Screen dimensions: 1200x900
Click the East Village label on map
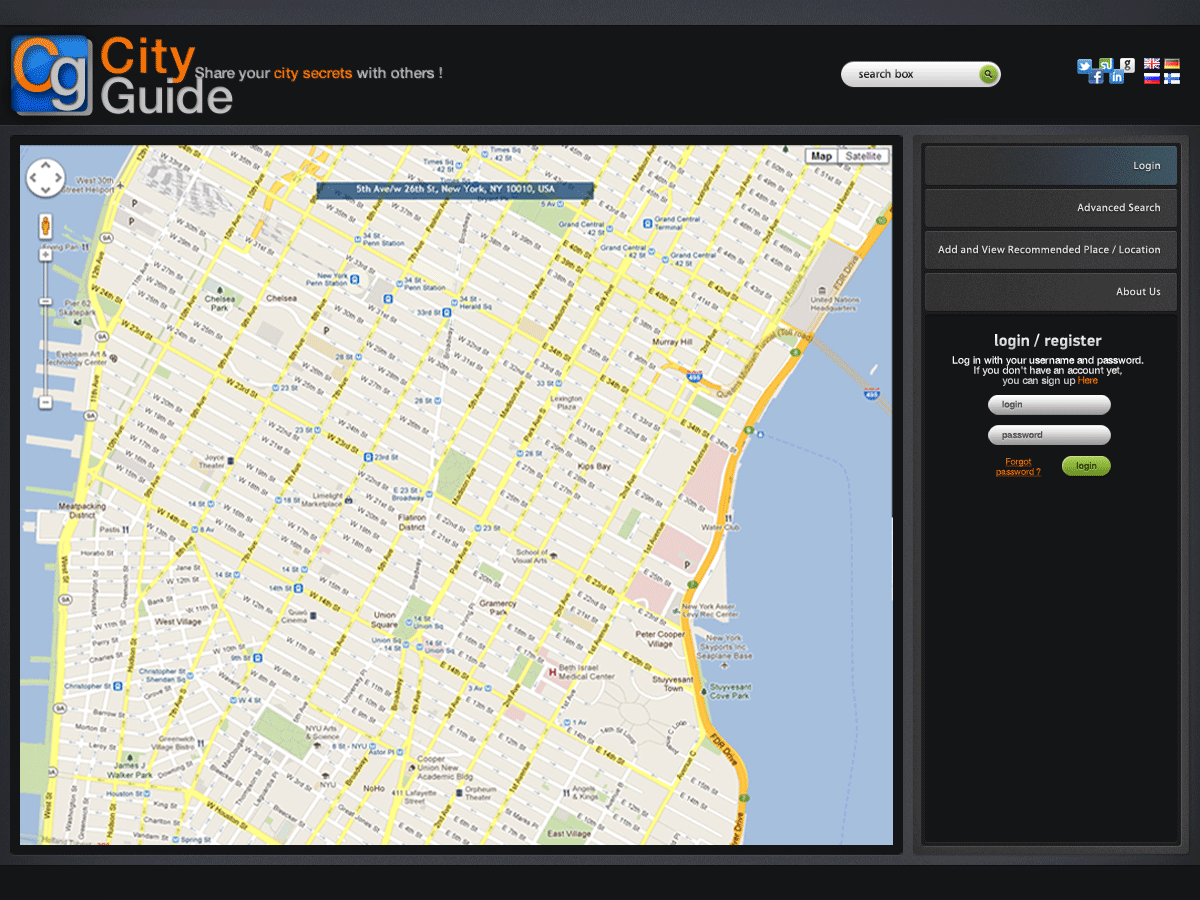point(567,833)
